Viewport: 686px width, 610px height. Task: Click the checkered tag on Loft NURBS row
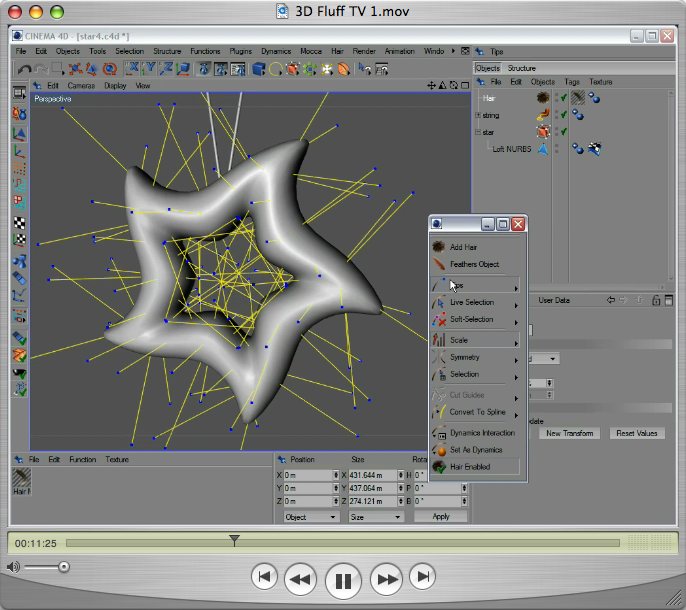coord(595,149)
